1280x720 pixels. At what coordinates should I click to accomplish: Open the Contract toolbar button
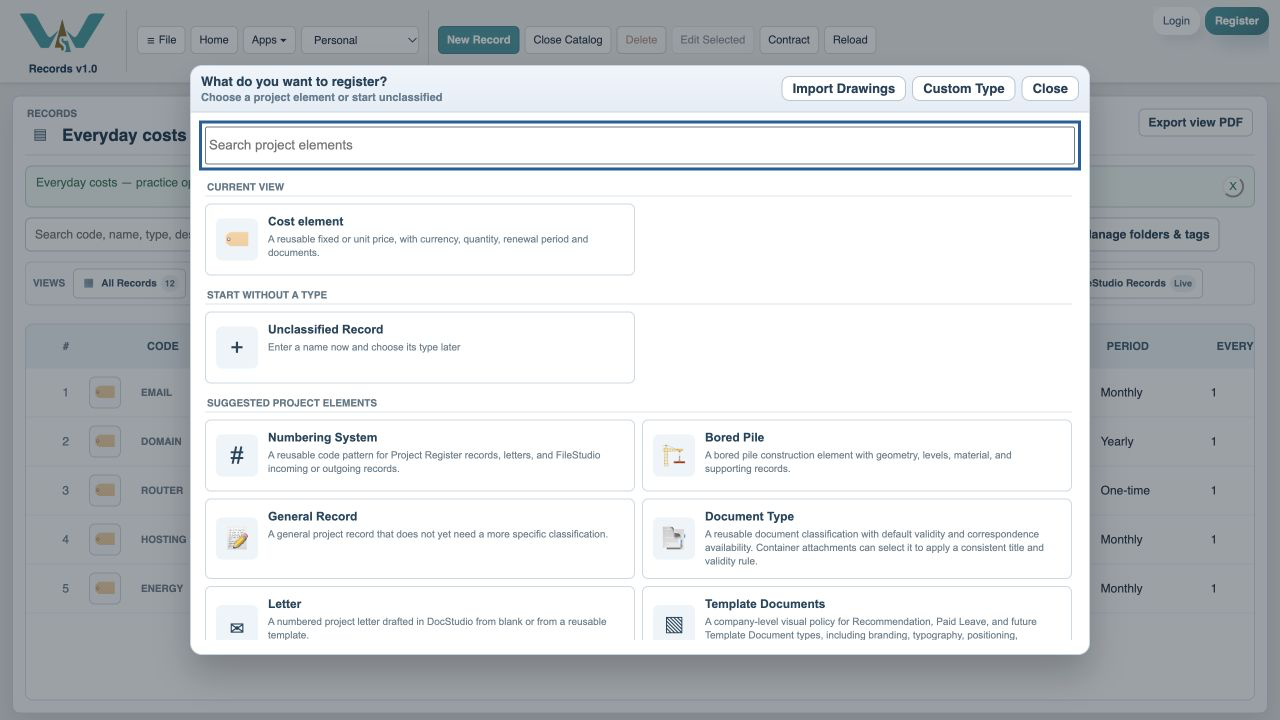[x=789, y=40]
